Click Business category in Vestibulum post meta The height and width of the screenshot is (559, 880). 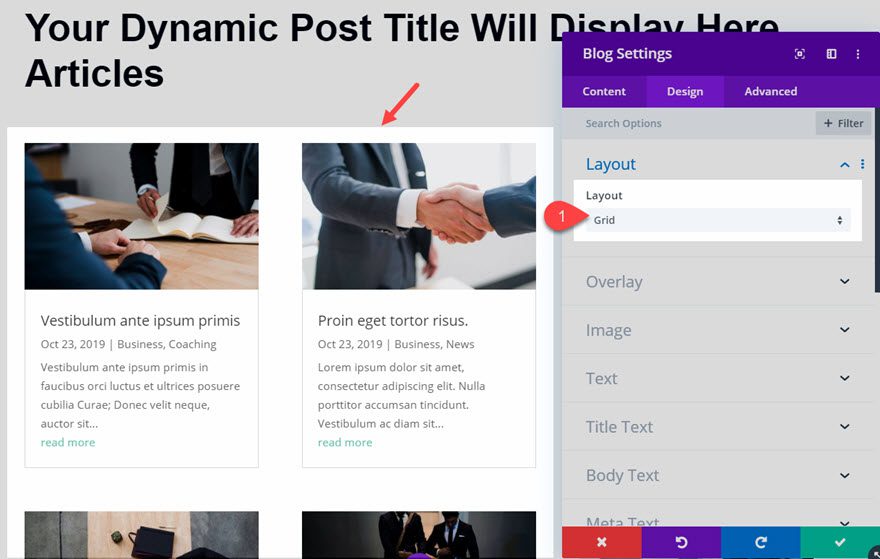point(140,344)
